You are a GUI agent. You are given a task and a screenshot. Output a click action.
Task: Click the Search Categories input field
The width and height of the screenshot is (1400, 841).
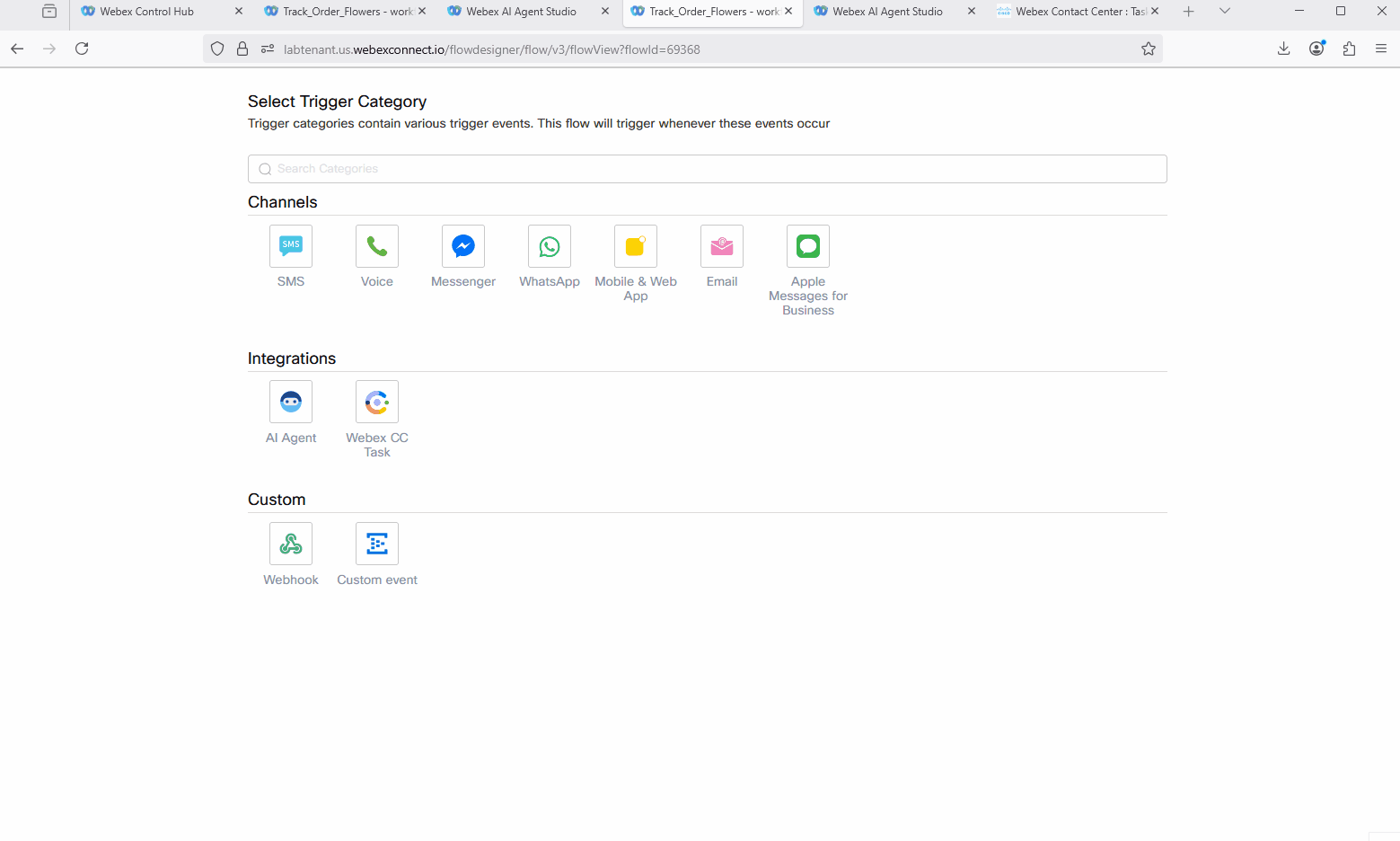click(708, 169)
